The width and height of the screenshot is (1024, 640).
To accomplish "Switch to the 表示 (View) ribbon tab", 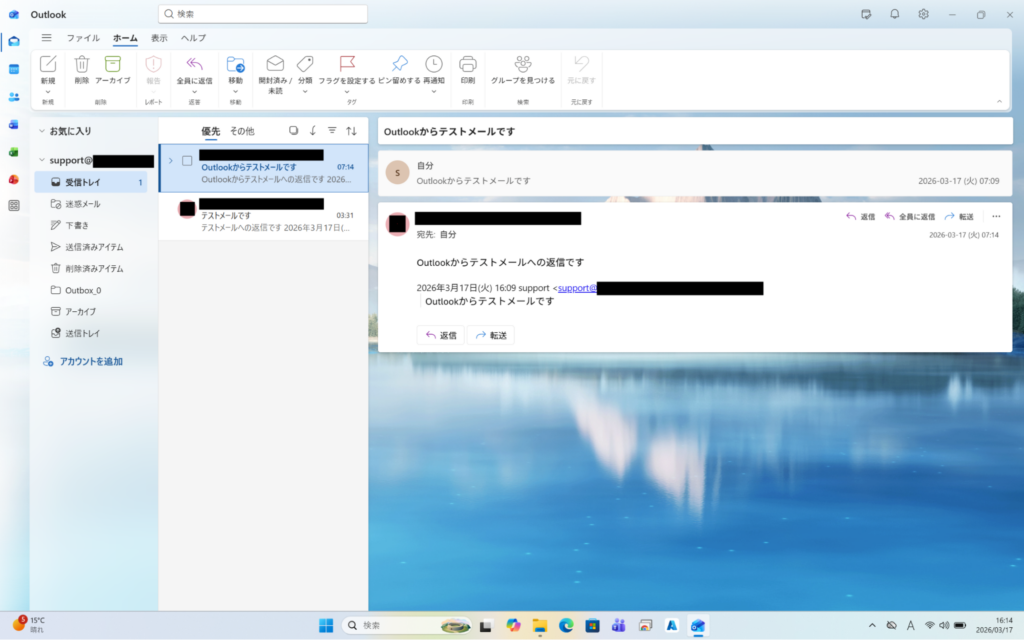I will tap(159, 38).
